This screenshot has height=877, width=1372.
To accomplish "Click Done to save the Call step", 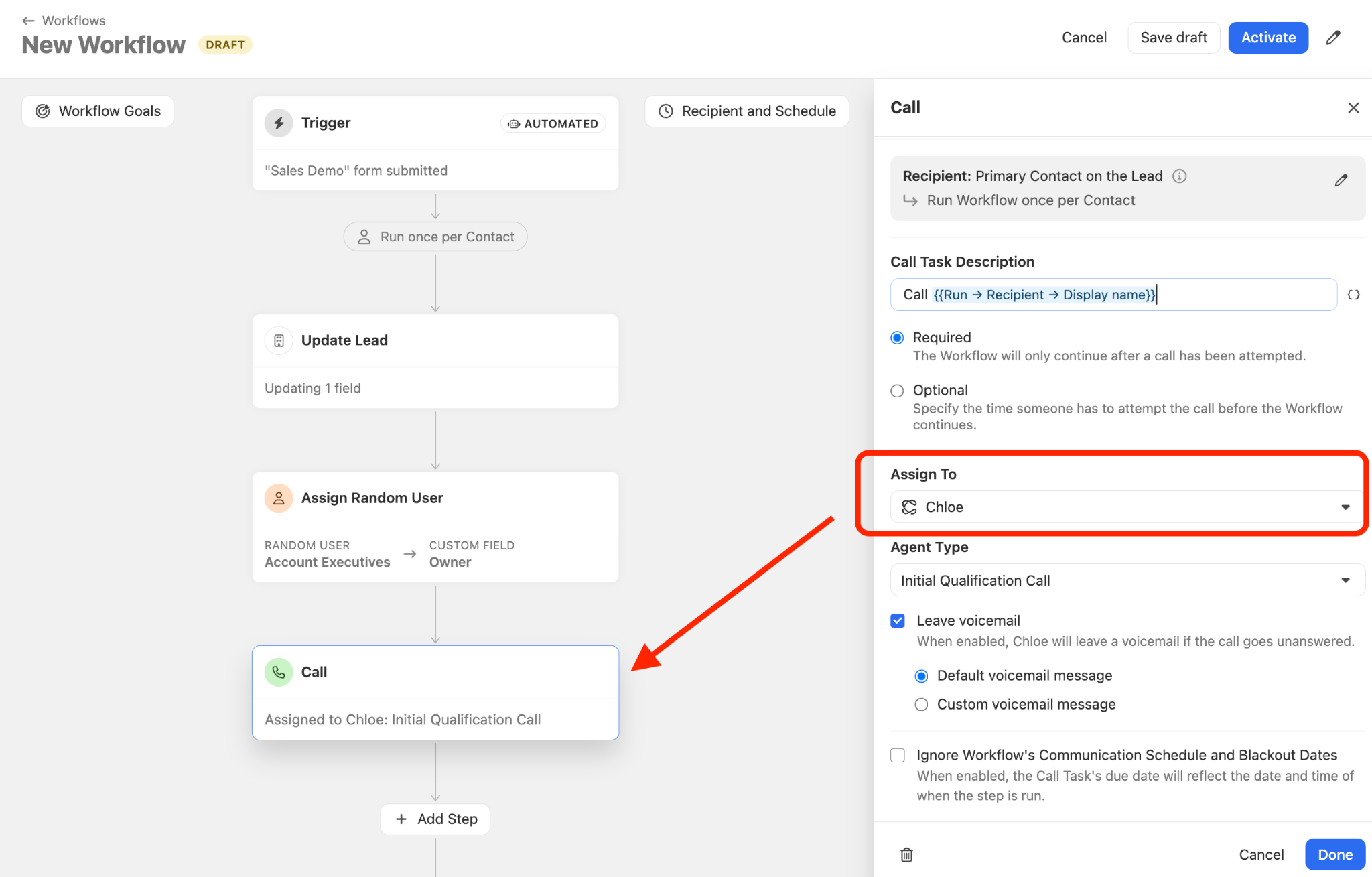I will 1334,855.
